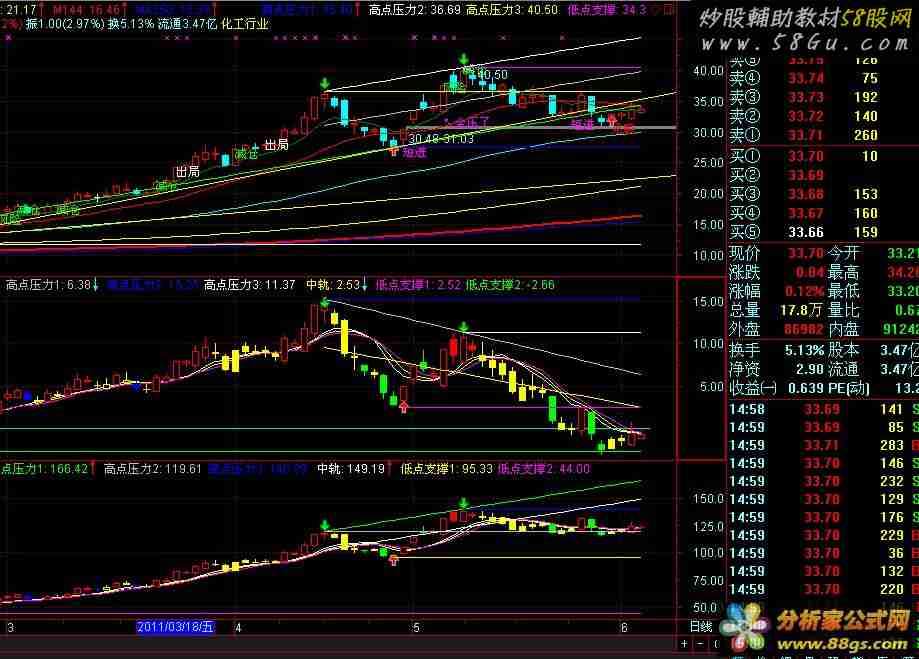Click the 5.00 axis label in middle pane
The width and height of the screenshot is (919, 659).
(712, 387)
